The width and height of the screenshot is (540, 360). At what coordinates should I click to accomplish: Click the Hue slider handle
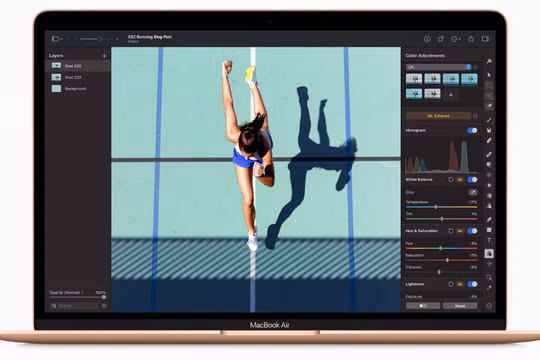pos(440,248)
